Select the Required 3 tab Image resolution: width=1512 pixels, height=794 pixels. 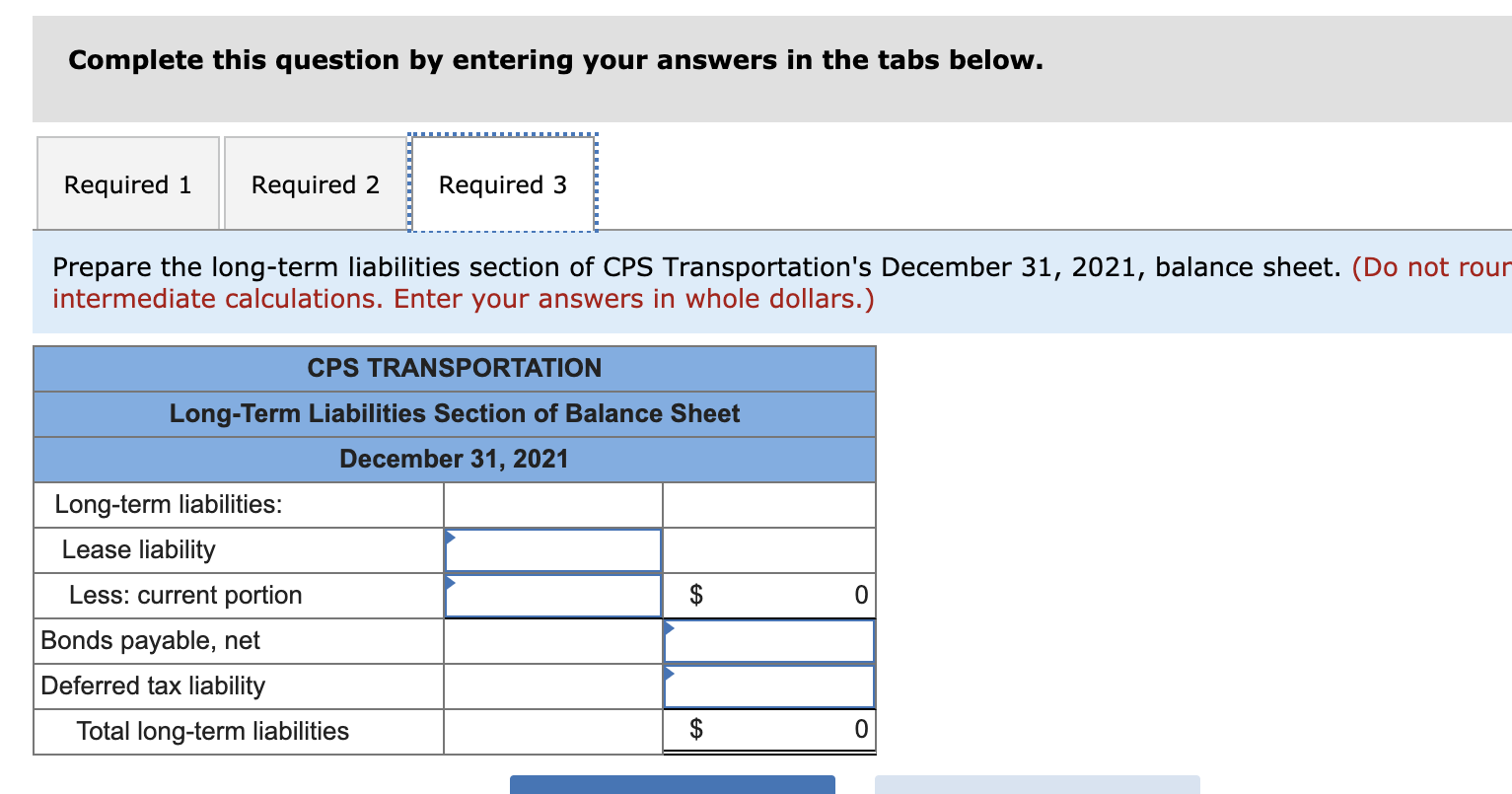point(501,184)
